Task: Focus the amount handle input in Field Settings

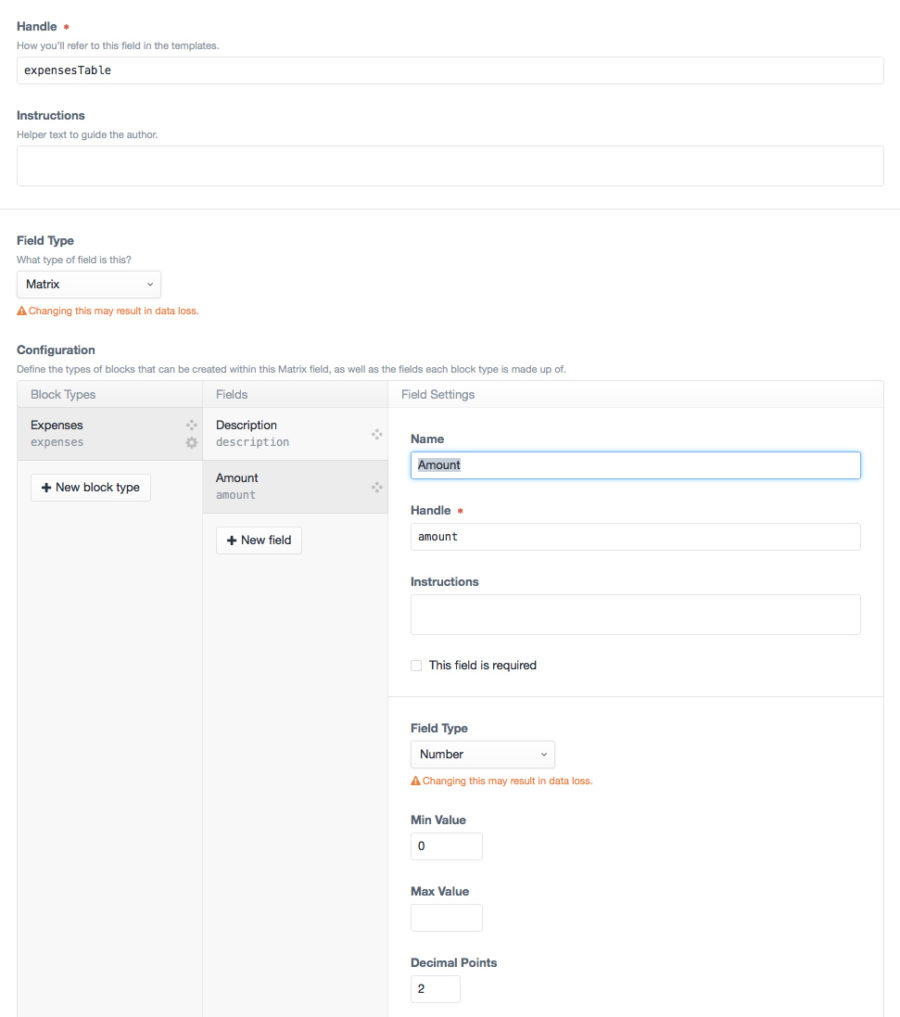Action: pyautogui.click(x=635, y=537)
